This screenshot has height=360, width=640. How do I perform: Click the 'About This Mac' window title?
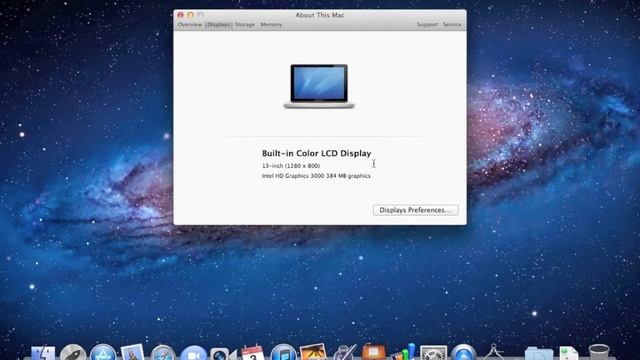(x=320, y=15)
